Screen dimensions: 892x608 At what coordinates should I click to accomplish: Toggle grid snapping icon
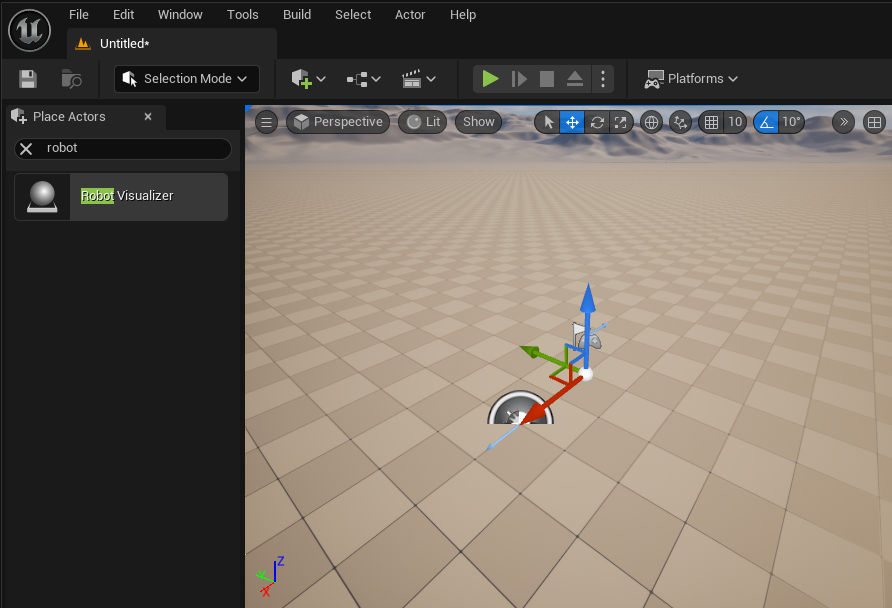[x=711, y=122]
